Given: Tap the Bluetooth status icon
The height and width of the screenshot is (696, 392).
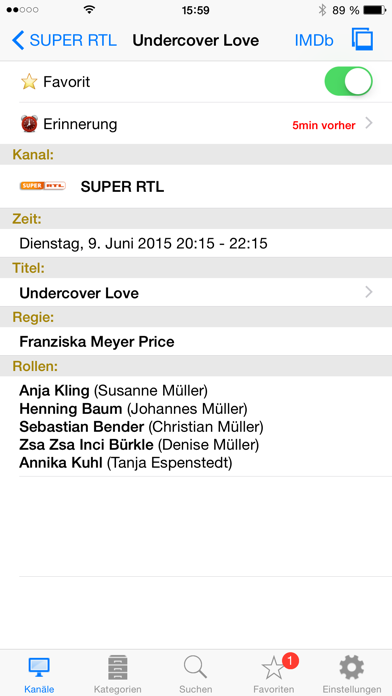Looking at the screenshot, I should pos(322,10).
